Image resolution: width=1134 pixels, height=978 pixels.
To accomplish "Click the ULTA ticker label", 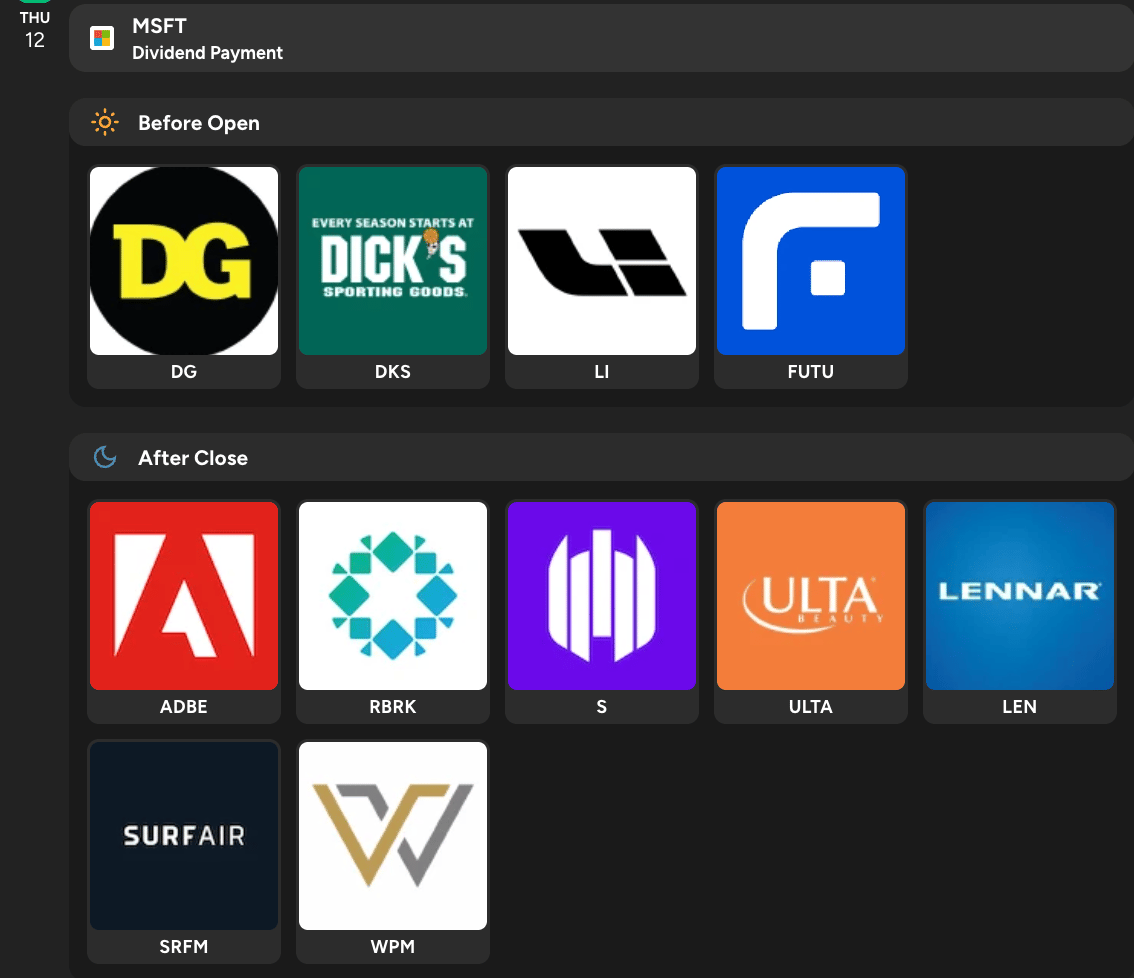I will coord(811,707).
